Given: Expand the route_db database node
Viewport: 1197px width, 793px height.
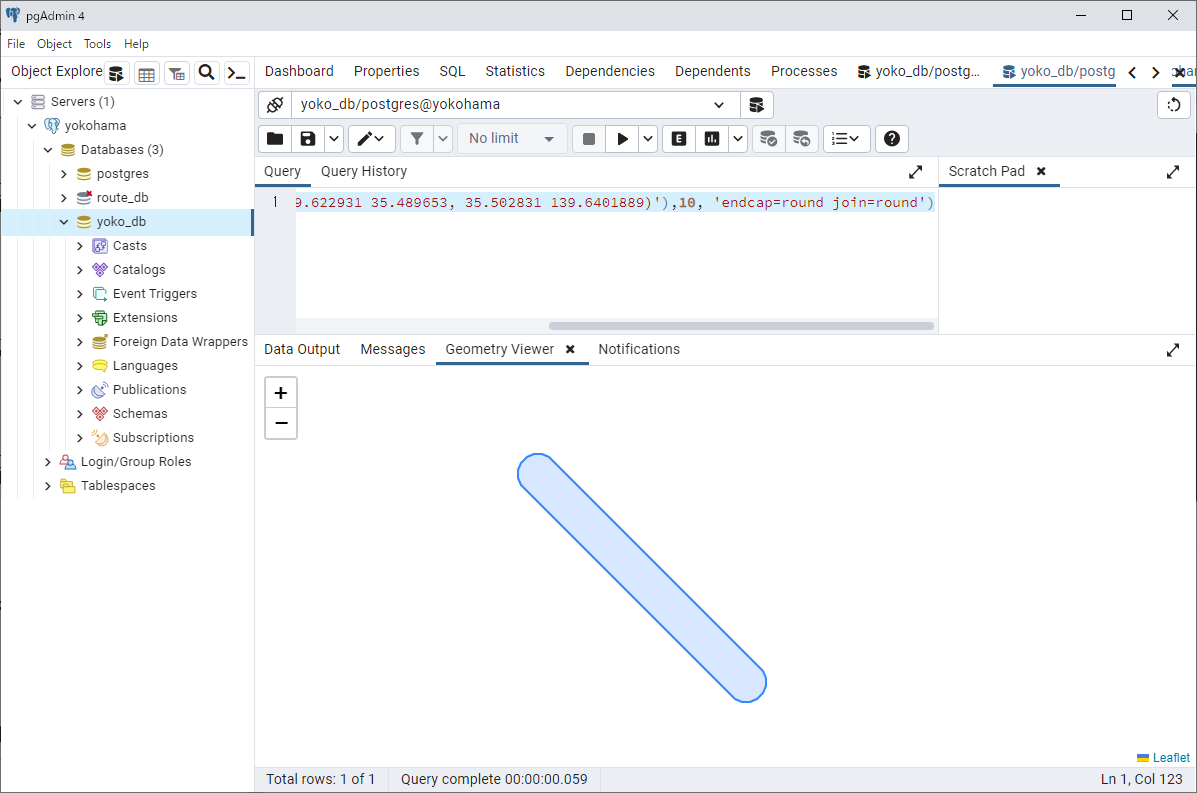Looking at the screenshot, I should pyautogui.click(x=64, y=198).
